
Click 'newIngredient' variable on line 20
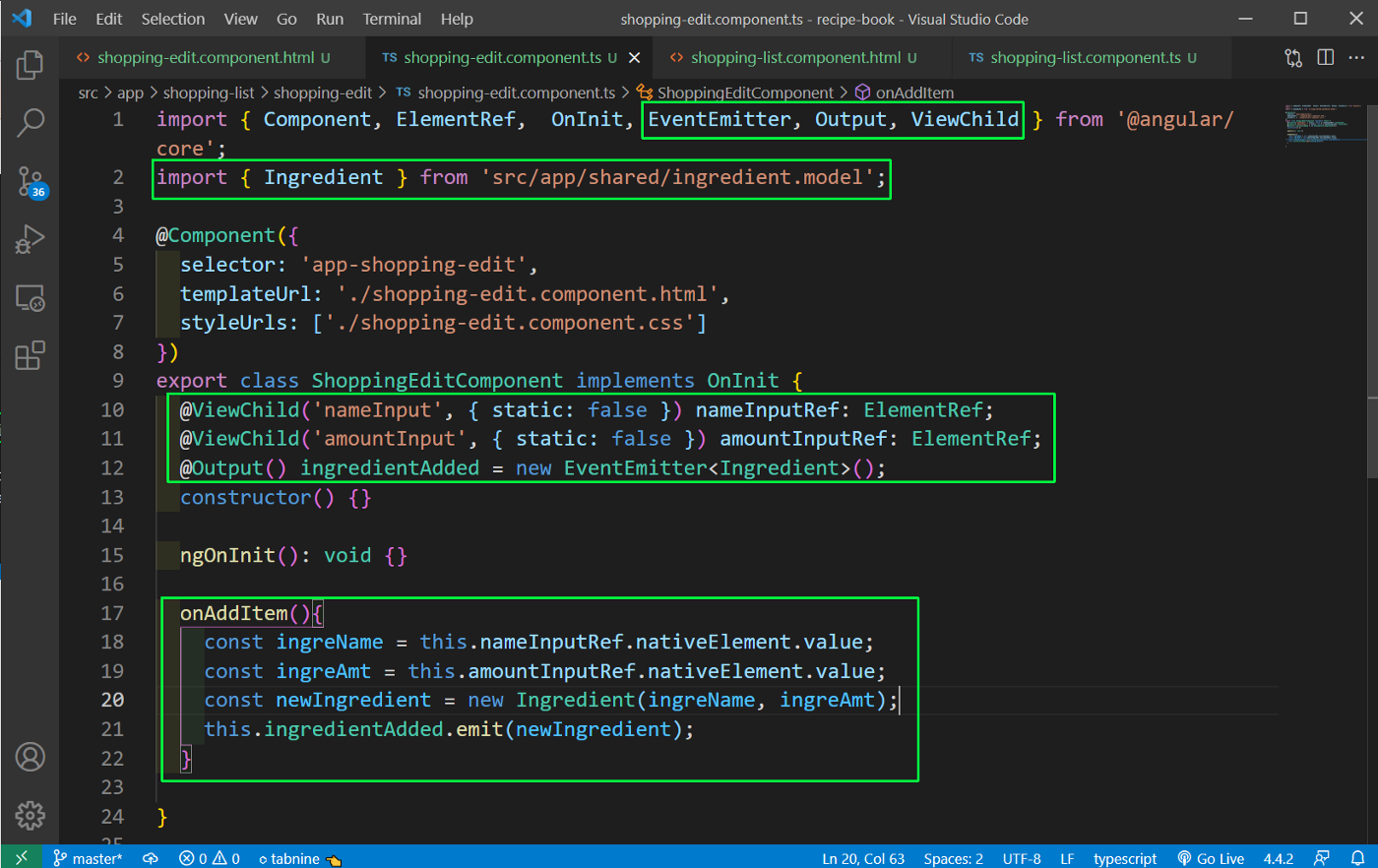[353, 700]
